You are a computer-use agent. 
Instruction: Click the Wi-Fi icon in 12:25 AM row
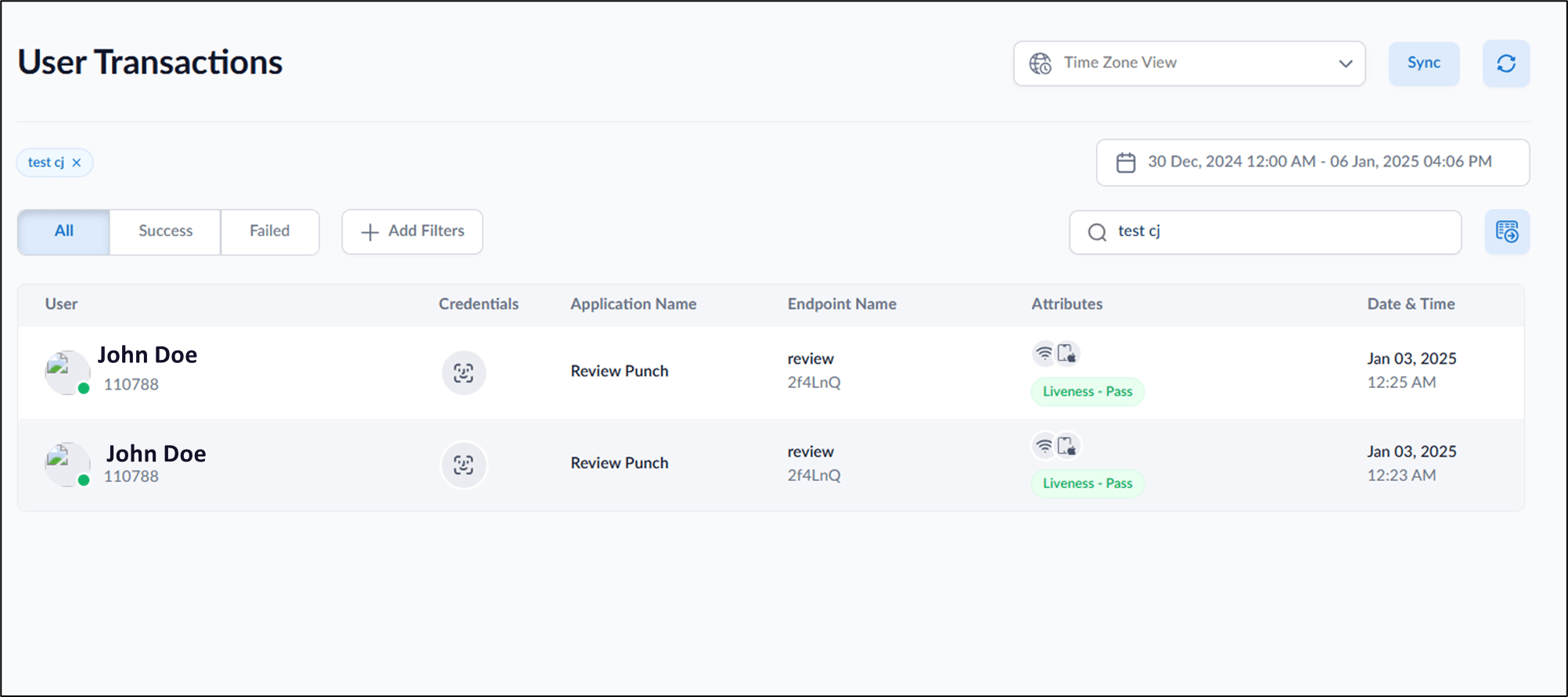pyautogui.click(x=1044, y=354)
